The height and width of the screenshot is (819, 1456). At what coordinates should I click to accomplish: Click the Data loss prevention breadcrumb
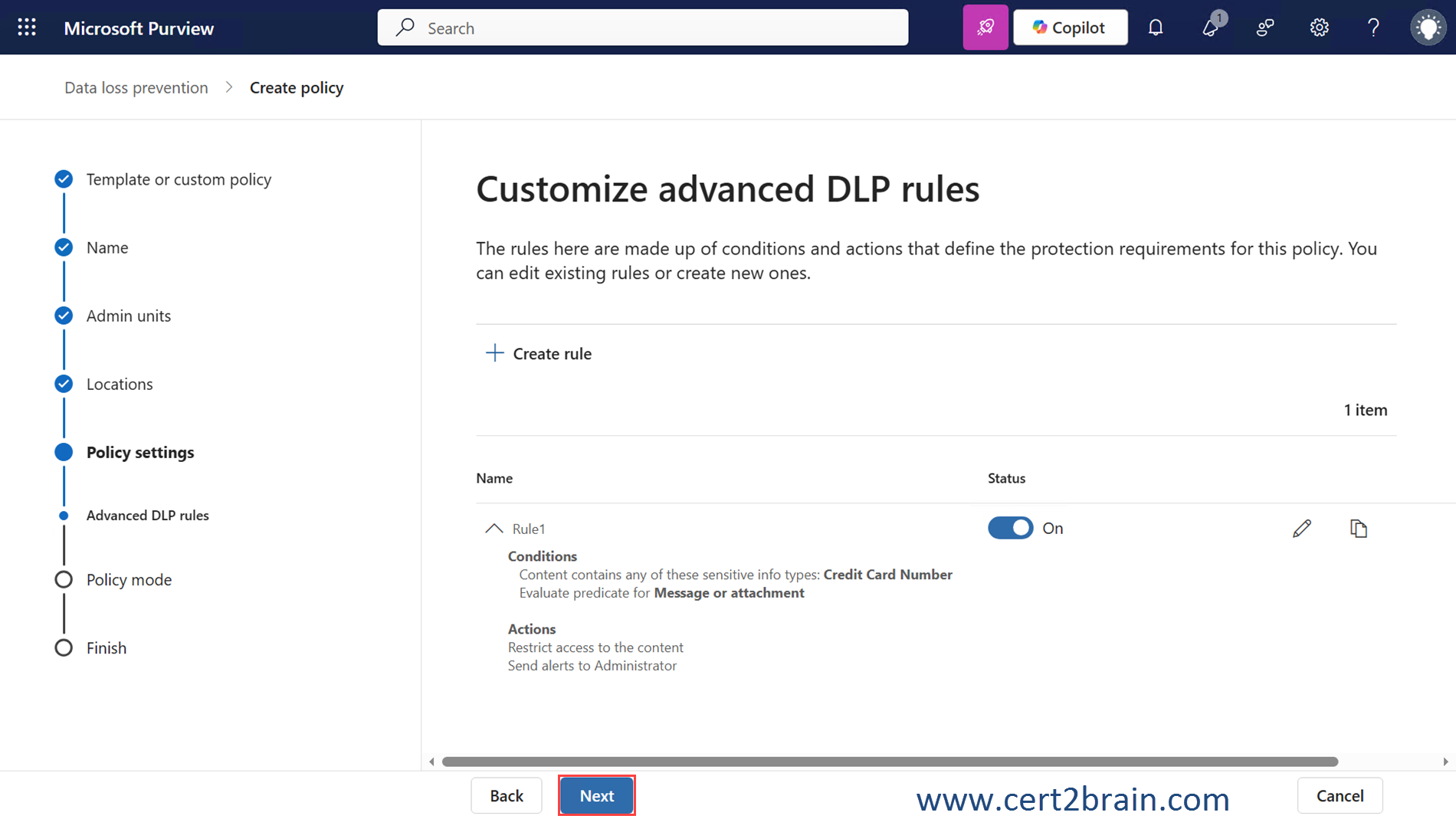point(136,87)
